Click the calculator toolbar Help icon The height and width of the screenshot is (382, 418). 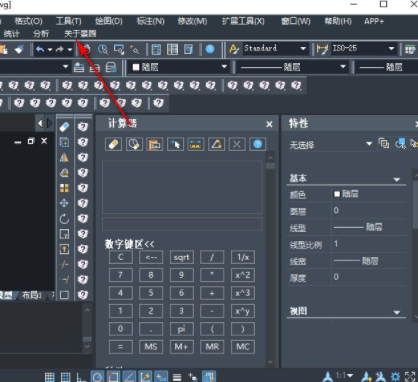click(258, 144)
